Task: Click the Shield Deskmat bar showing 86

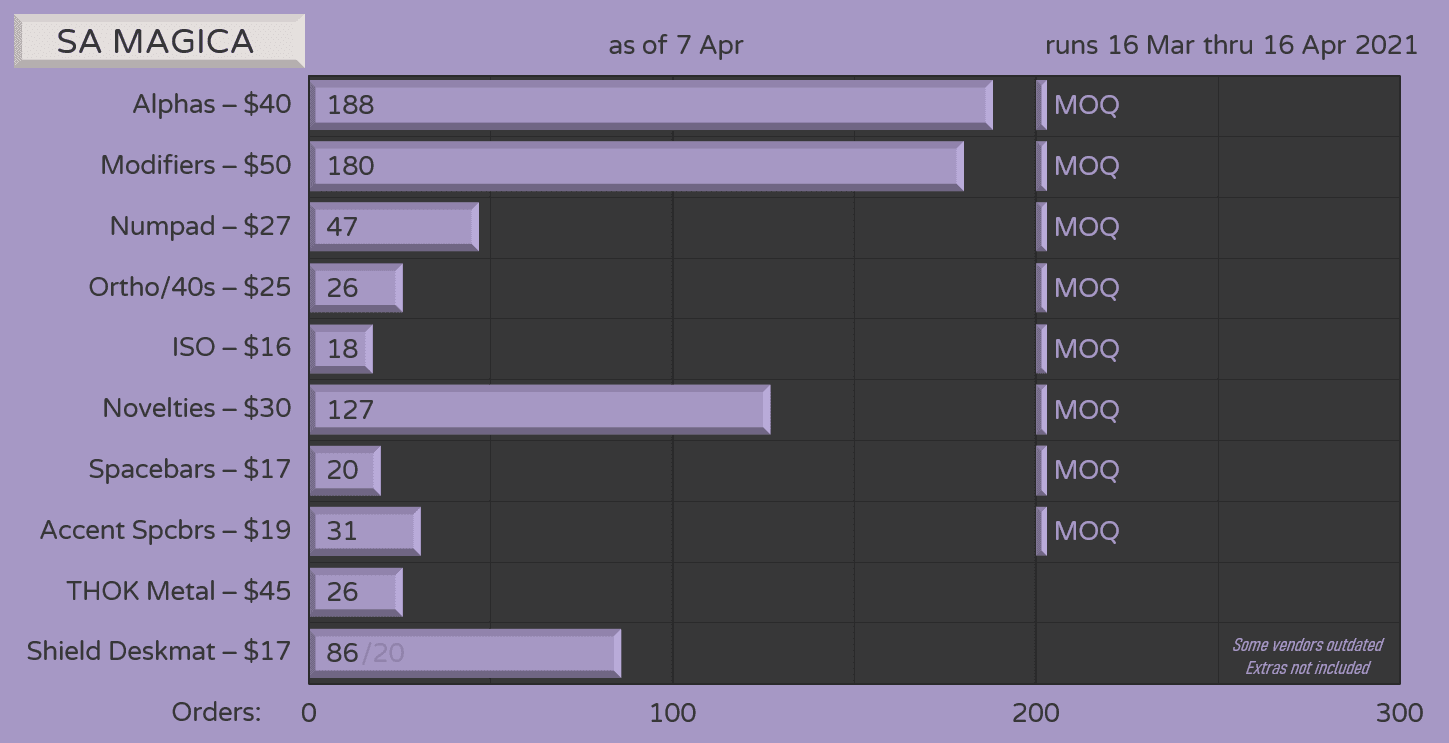Action: (x=465, y=653)
